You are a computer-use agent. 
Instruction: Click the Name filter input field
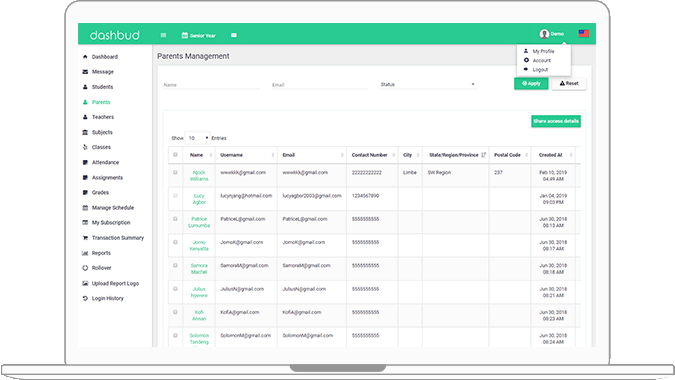pos(211,85)
